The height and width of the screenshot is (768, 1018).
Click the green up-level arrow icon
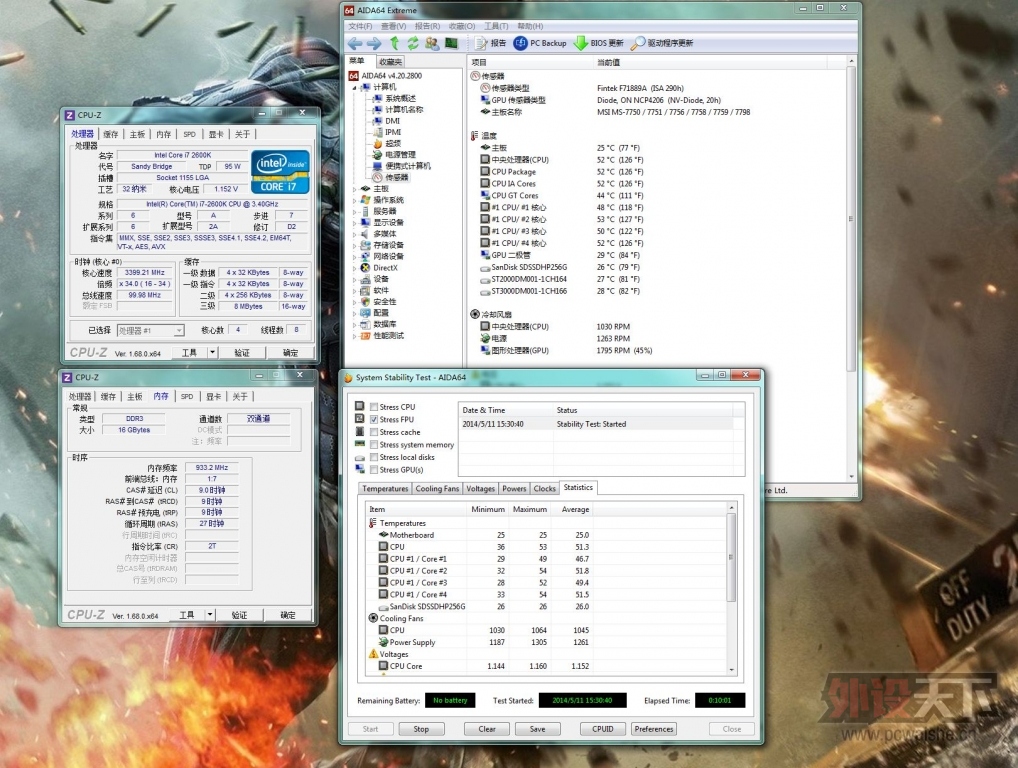click(394, 43)
